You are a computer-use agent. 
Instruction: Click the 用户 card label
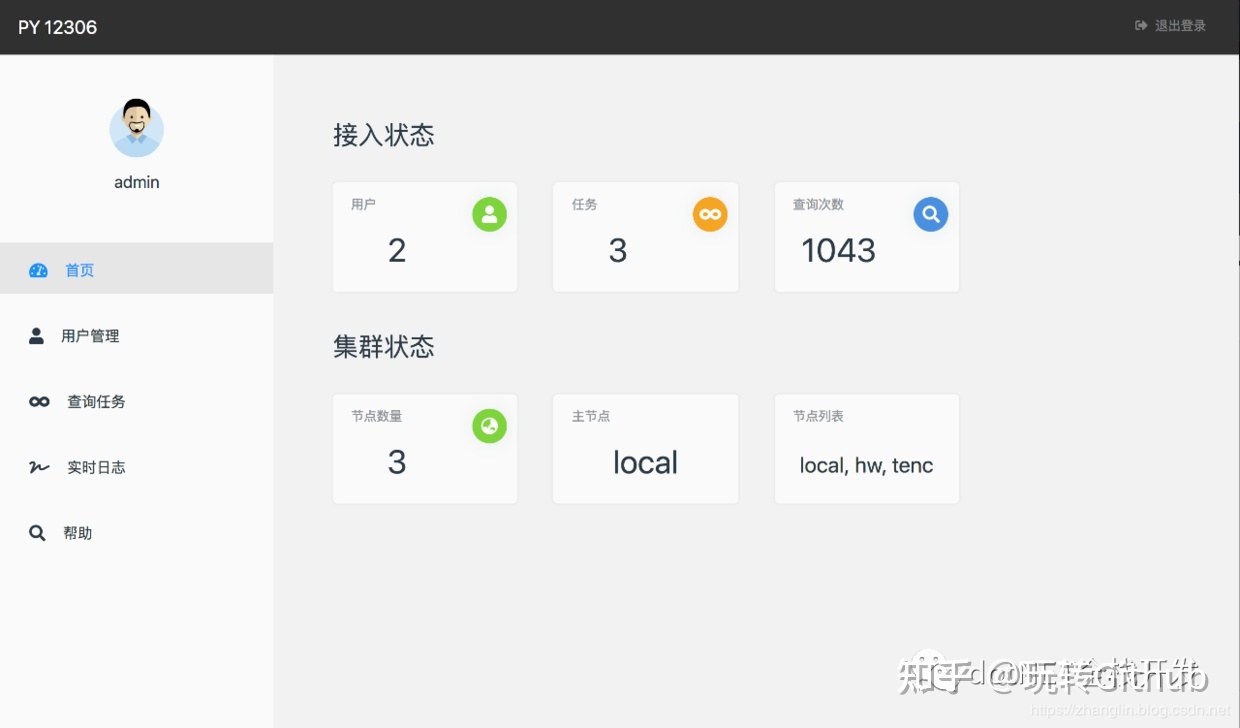point(363,204)
